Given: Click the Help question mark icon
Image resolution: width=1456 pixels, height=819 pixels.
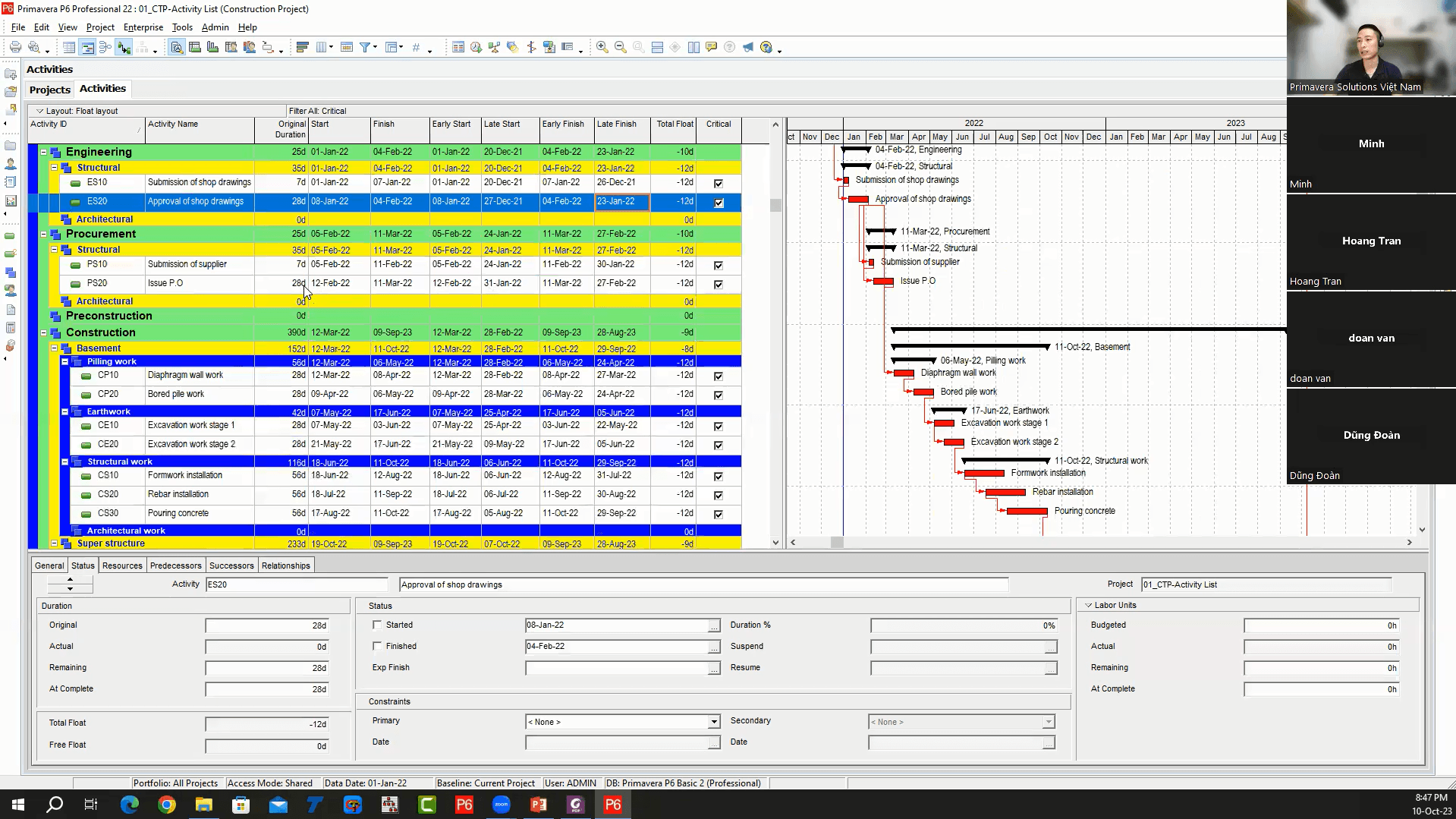Looking at the screenshot, I should [x=766, y=47].
